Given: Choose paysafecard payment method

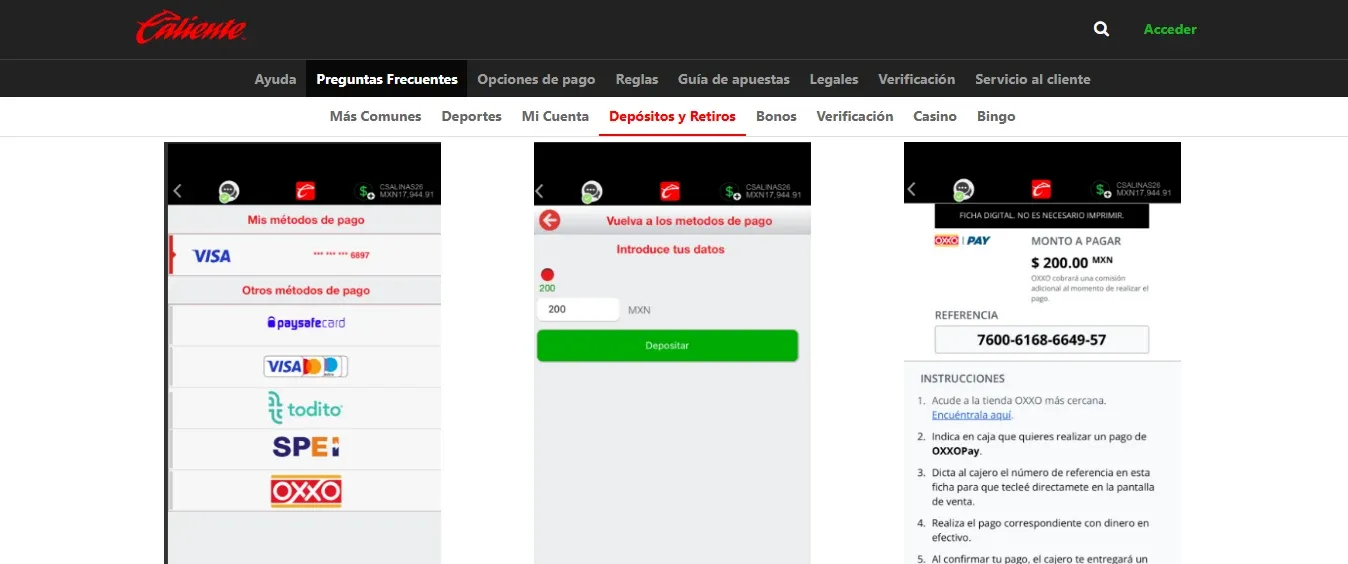Looking at the screenshot, I should (x=306, y=323).
